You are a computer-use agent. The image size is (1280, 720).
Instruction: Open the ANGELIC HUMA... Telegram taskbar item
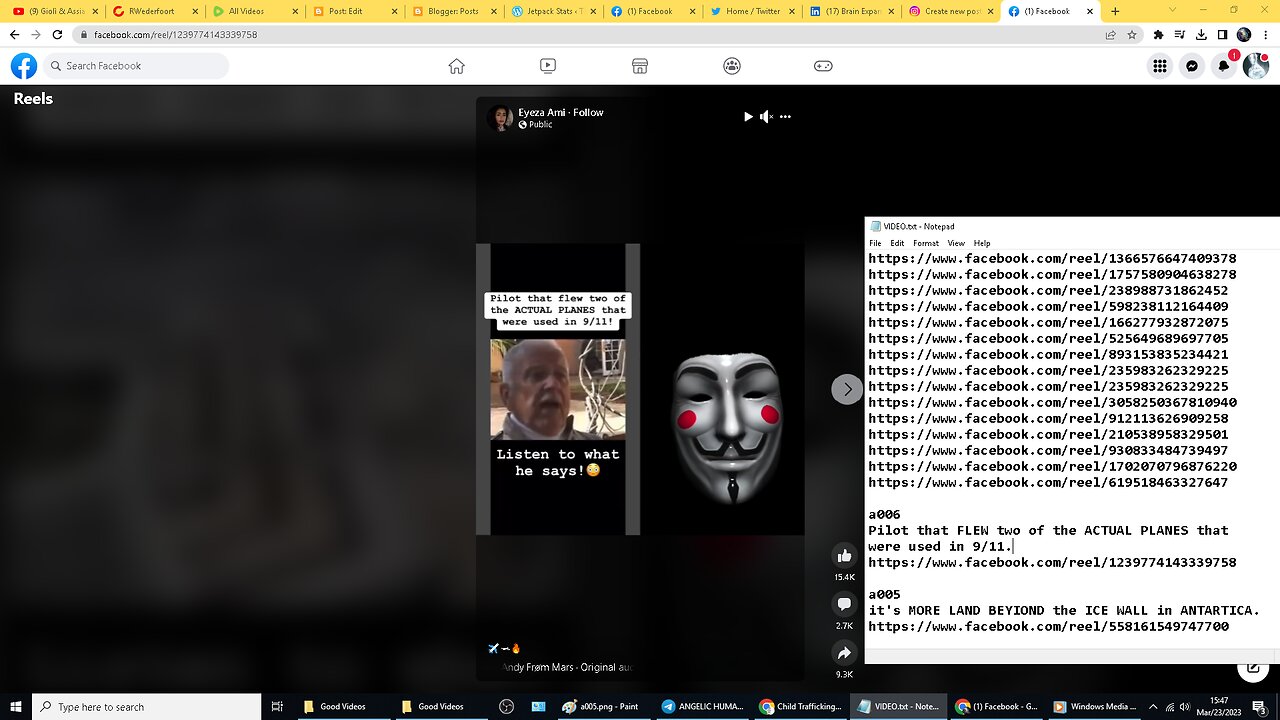(x=702, y=707)
